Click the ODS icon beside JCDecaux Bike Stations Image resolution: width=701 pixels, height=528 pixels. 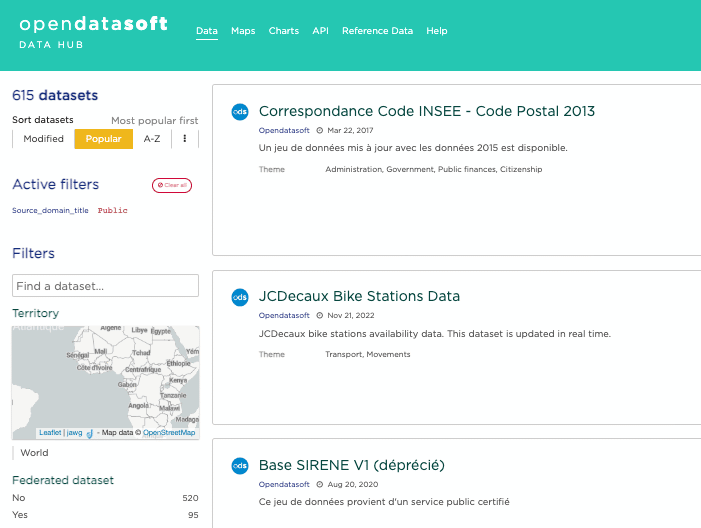pyautogui.click(x=240, y=297)
